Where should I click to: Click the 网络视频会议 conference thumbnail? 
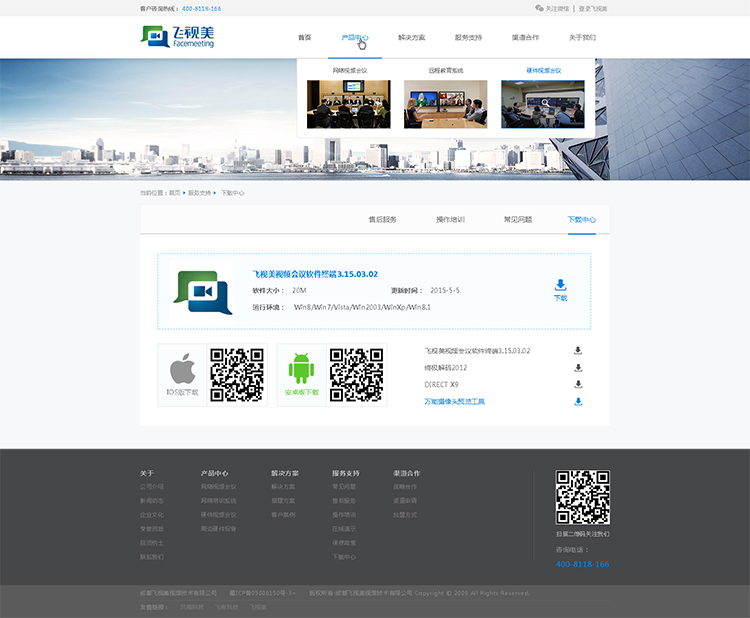pyautogui.click(x=348, y=104)
